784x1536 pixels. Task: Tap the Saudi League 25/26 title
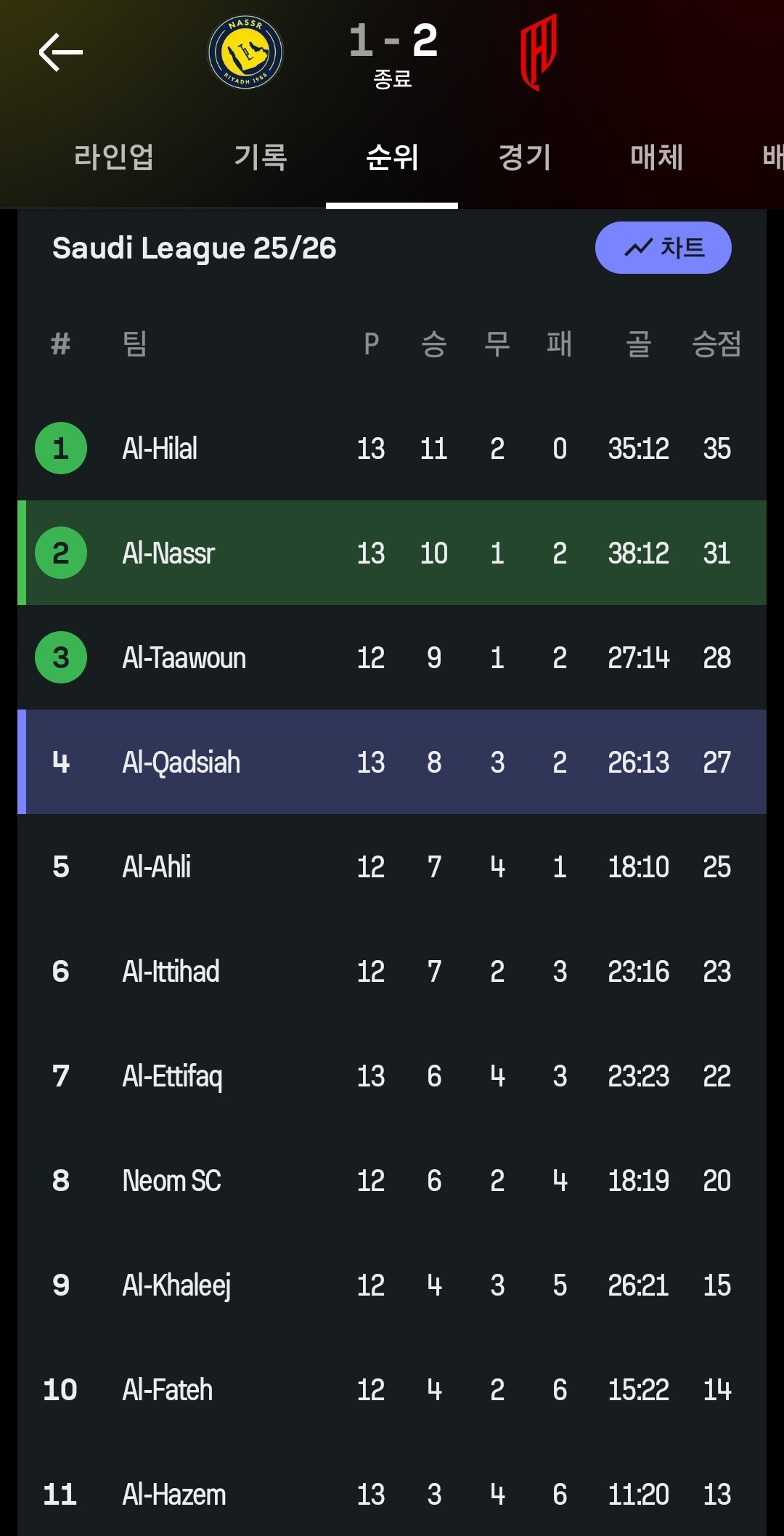pyautogui.click(x=195, y=248)
